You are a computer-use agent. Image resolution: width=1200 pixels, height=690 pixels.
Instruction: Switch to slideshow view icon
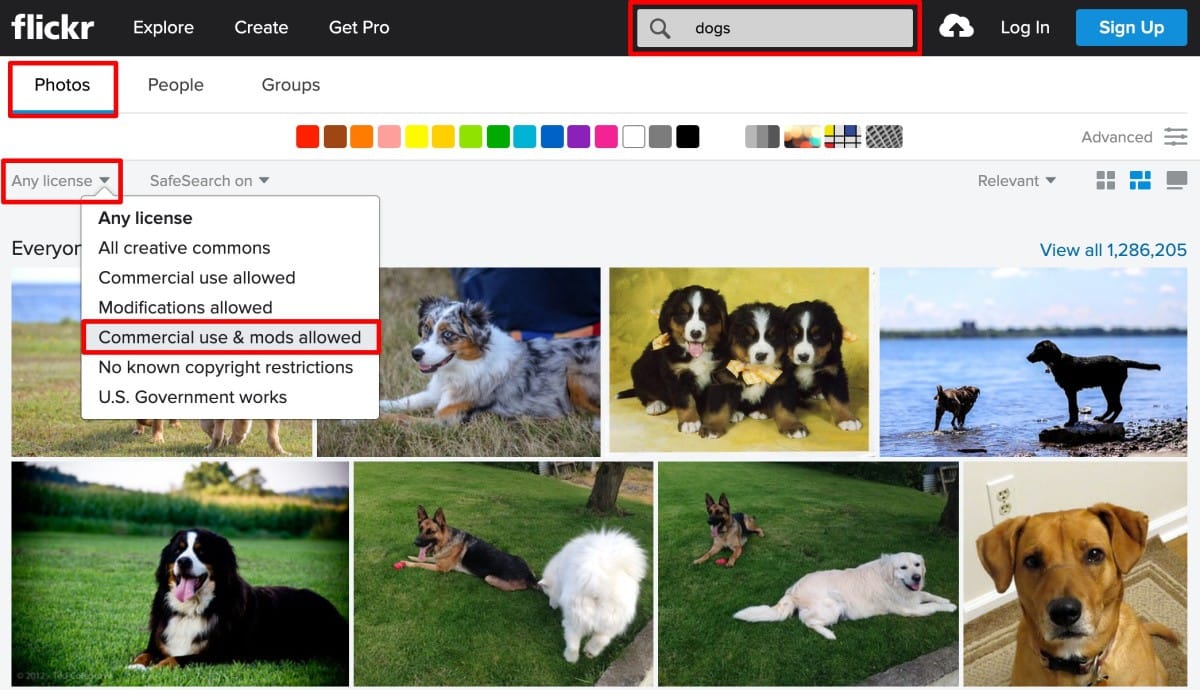[x=1176, y=180]
